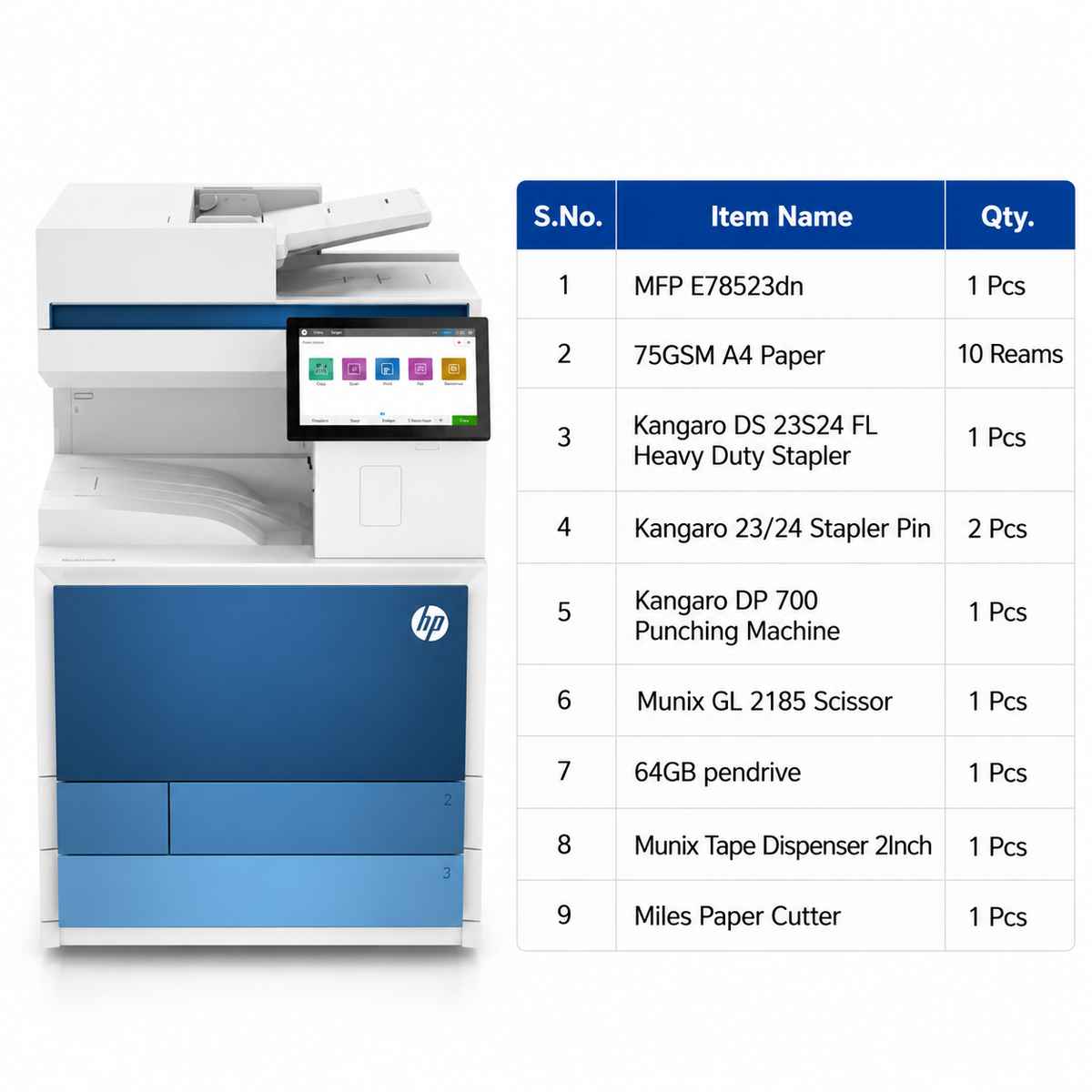The width and height of the screenshot is (1092, 1092).
Task: Click the 'Qty.' column header
Action: tap(1010, 216)
